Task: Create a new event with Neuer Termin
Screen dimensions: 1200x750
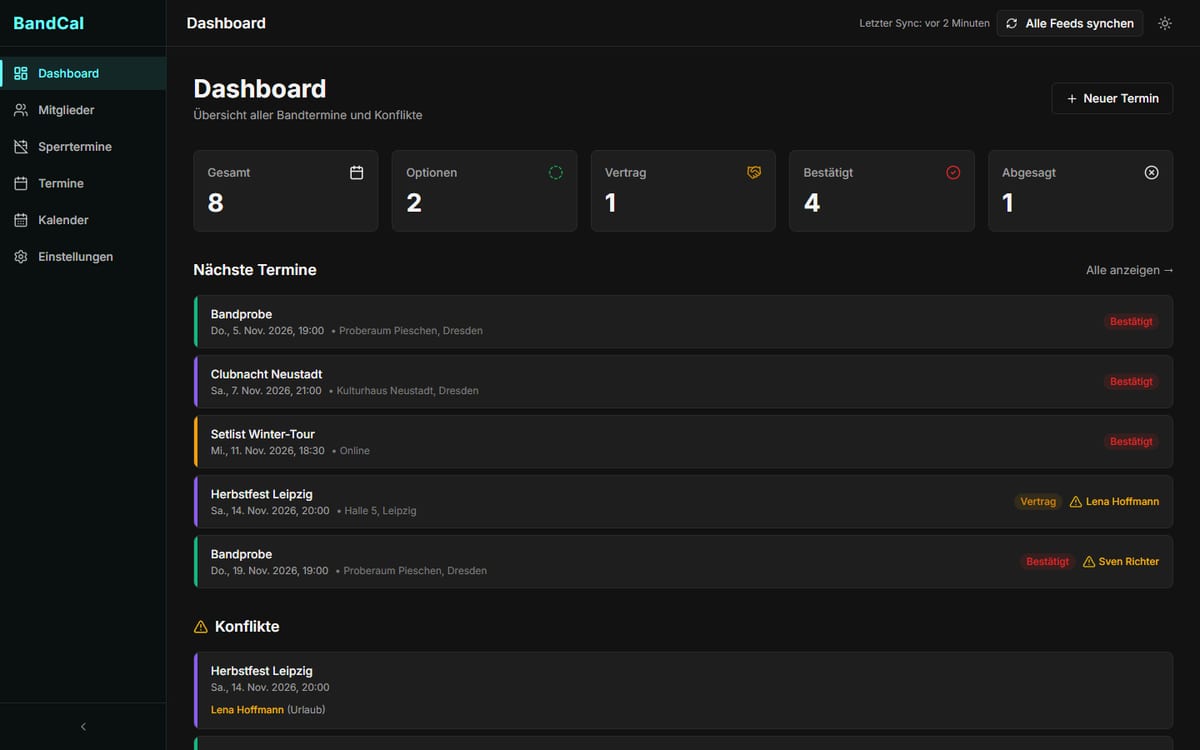Action: point(1112,98)
